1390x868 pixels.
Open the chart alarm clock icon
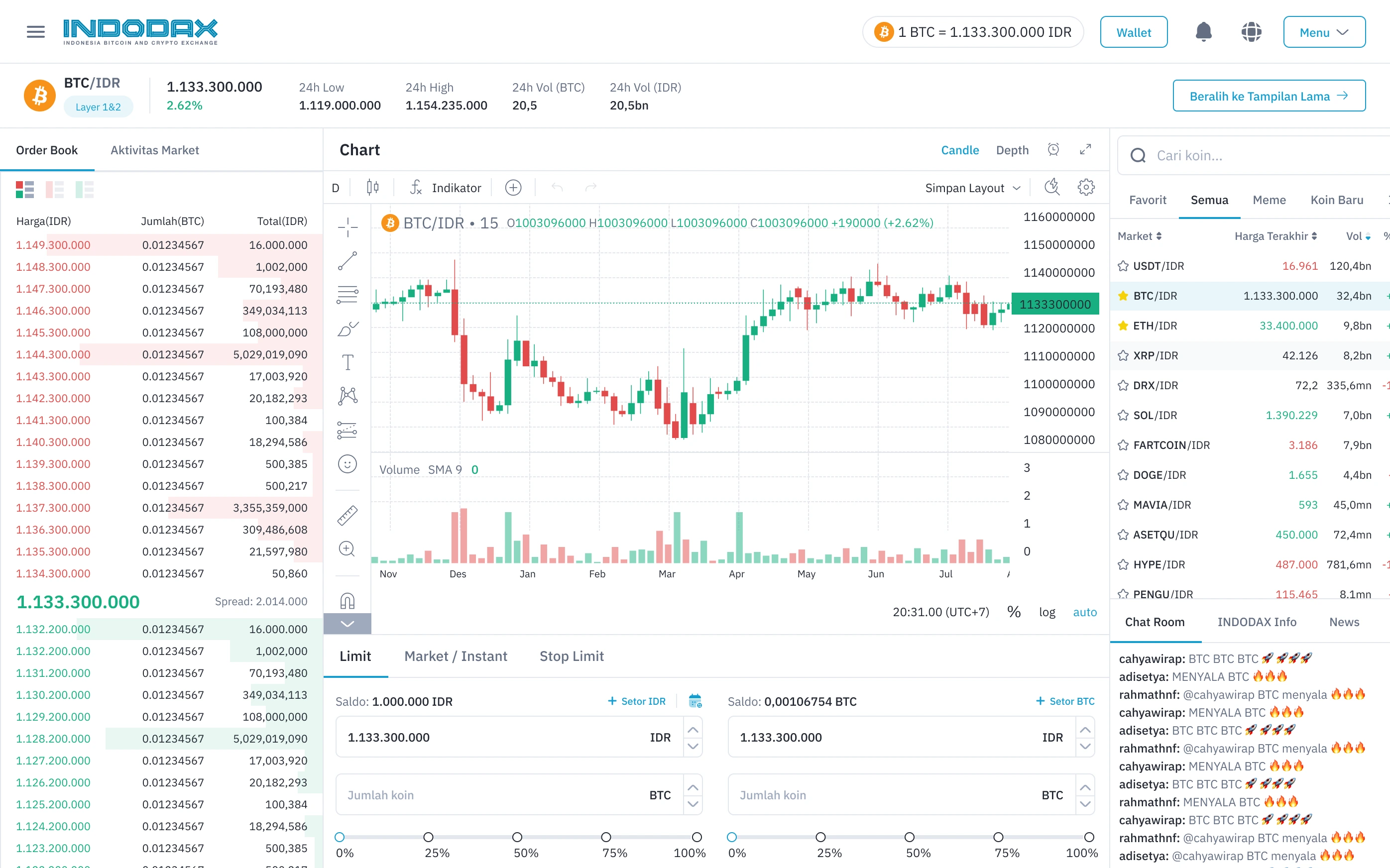[x=1053, y=150]
